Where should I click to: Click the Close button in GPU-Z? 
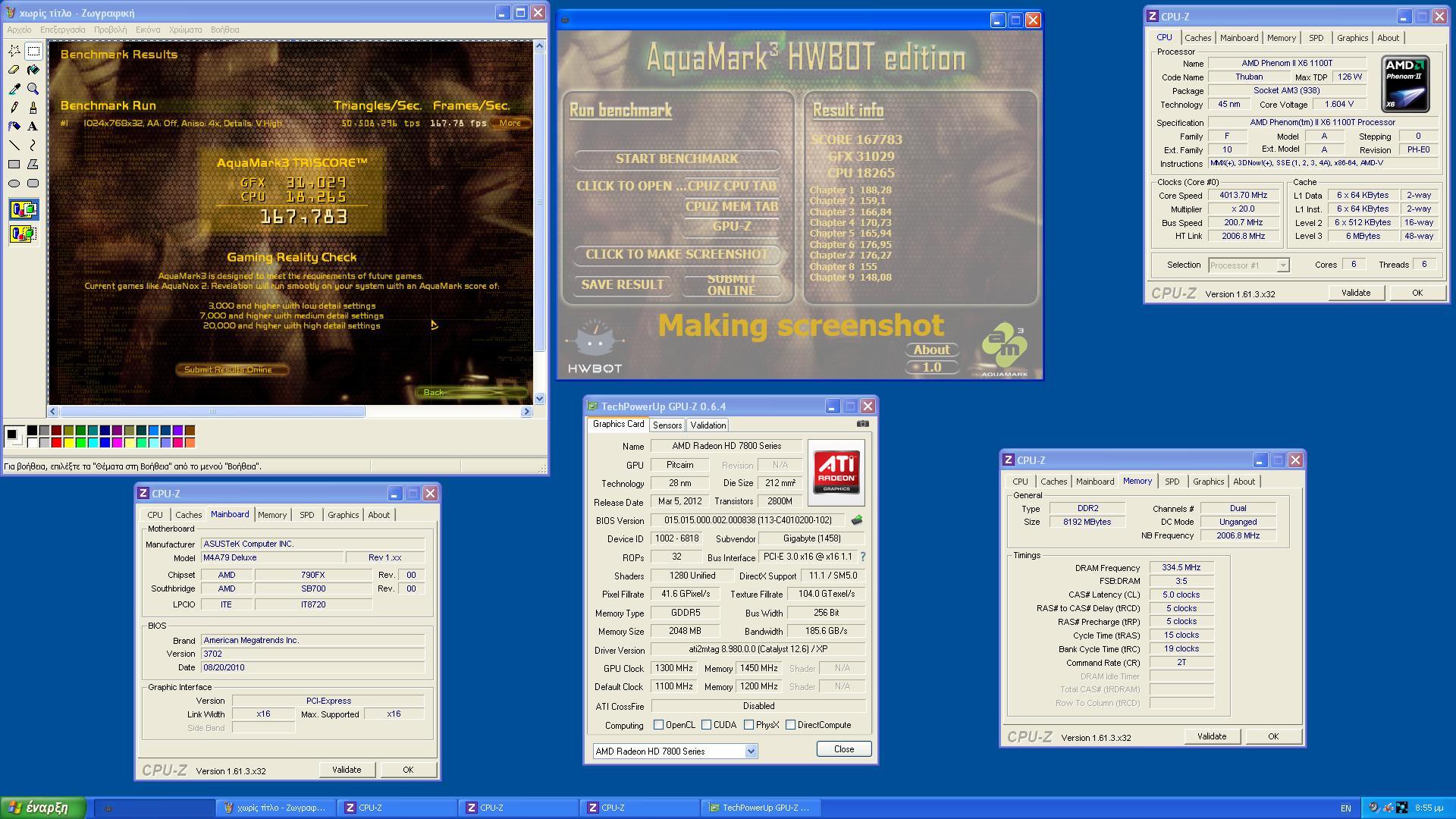pos(844,749)
